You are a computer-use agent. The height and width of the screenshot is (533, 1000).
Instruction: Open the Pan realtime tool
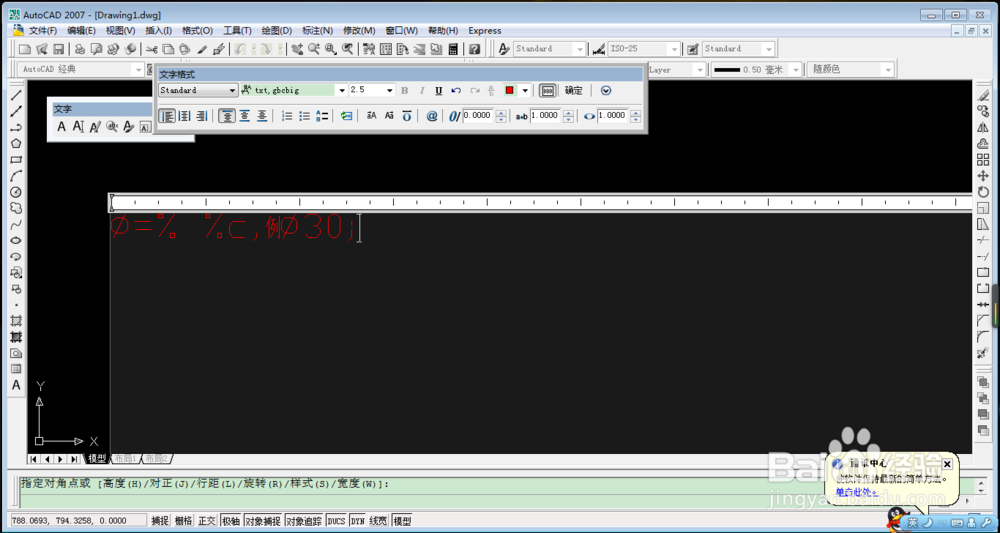(x=297, y=48)
